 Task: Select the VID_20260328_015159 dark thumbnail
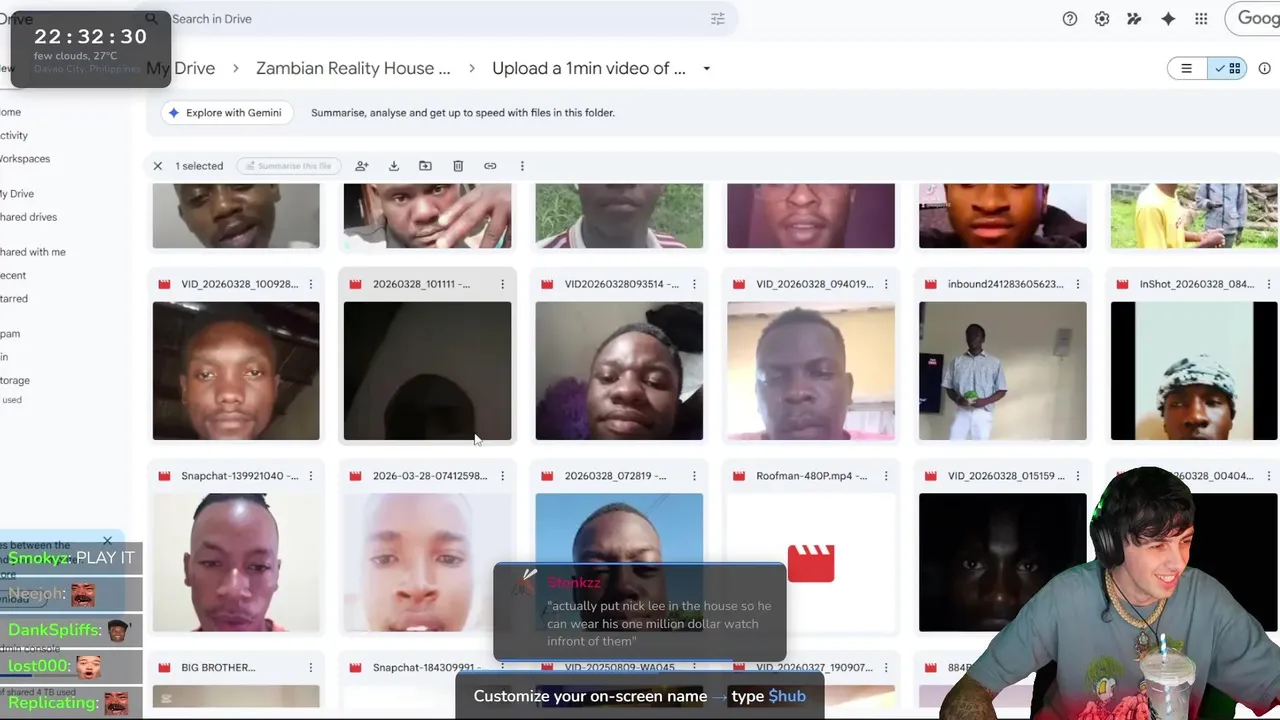pyautogui.click(x=1003, y=563)
